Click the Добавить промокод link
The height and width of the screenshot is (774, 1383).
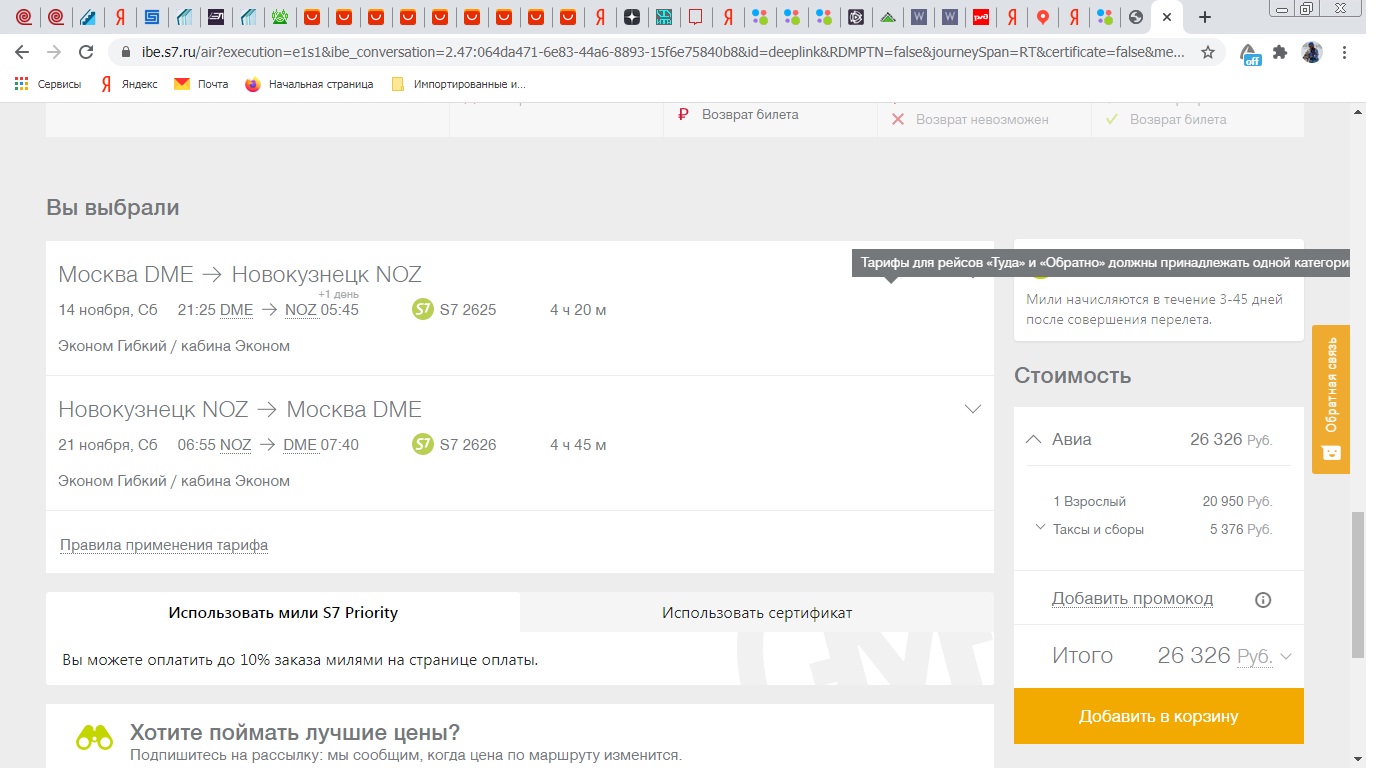1132,599
